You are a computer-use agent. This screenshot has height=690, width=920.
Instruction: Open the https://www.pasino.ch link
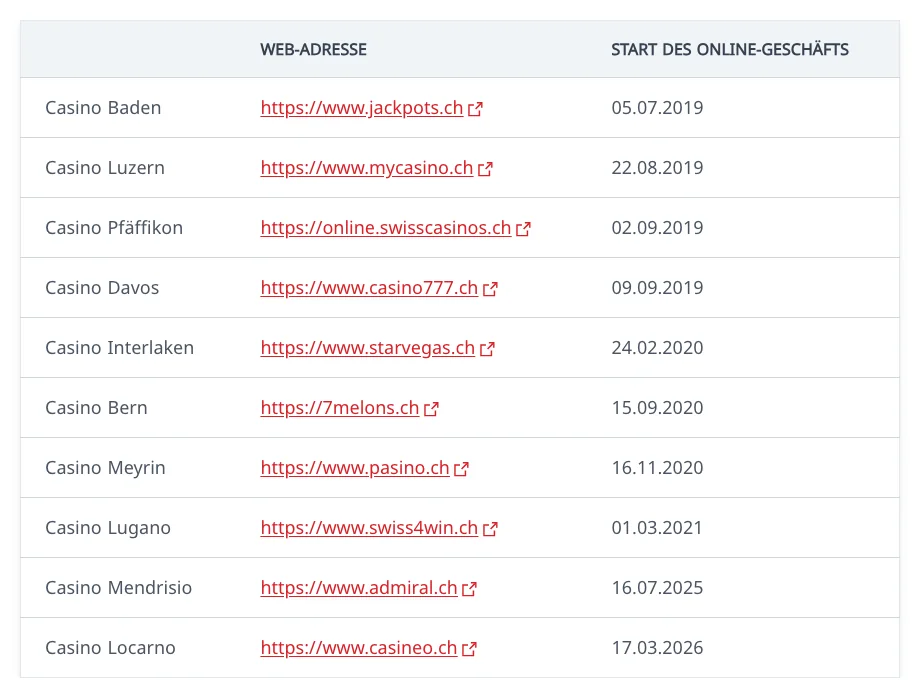click(355, 468)
